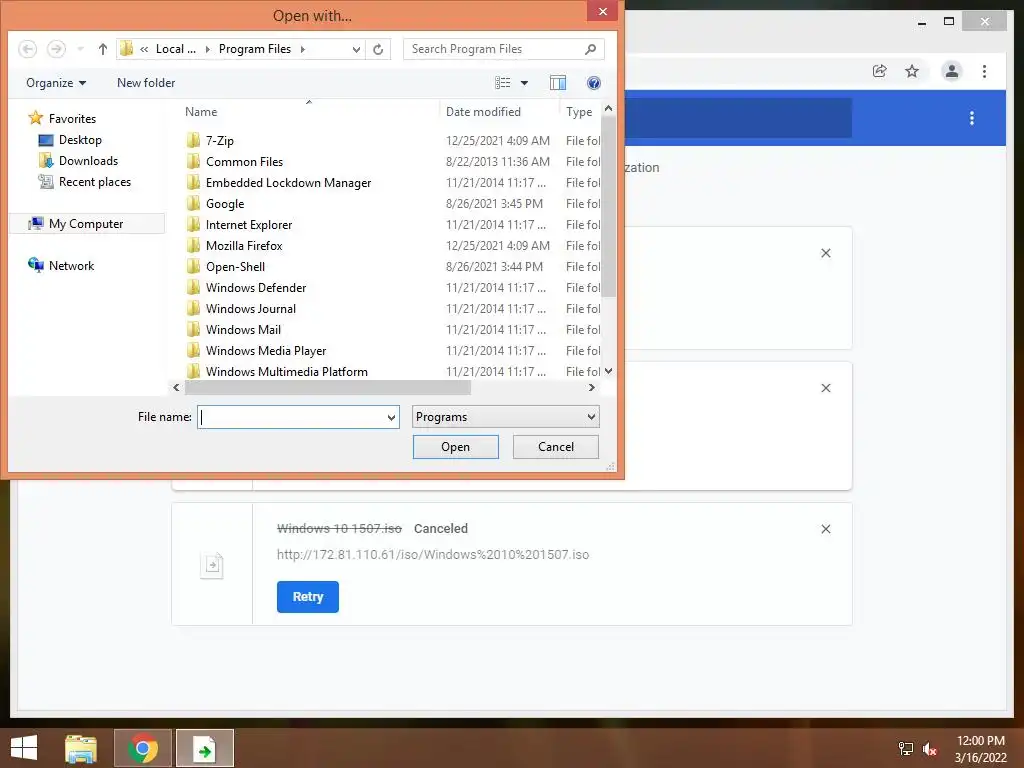The height and width of the screenshot is (768, 1024).
Task: Switch to Chrome on the taskbar
Action: (x=143, y=748)
